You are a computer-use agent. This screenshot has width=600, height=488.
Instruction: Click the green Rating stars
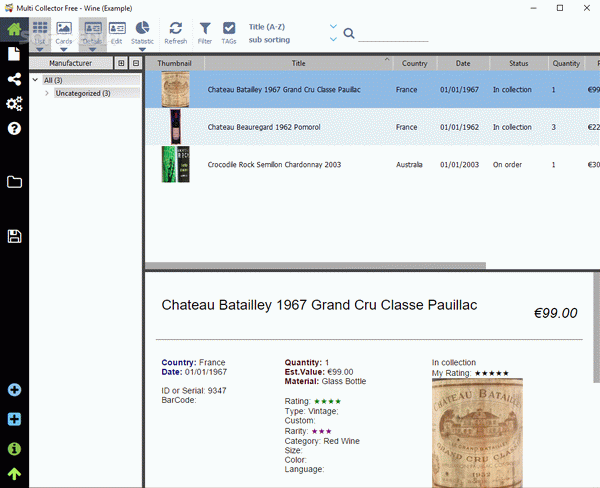(328, 401)
